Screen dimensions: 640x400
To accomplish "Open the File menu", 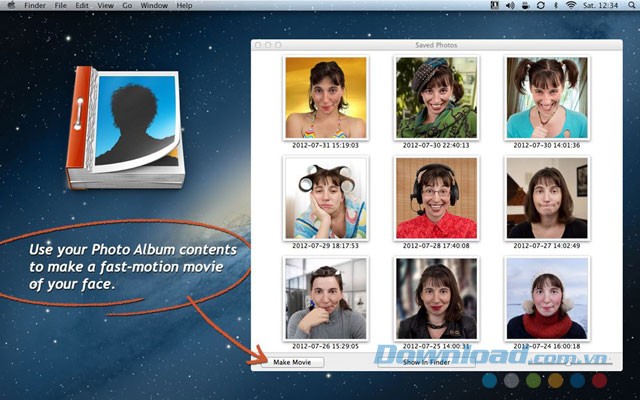I will click(x=60, y=5).
